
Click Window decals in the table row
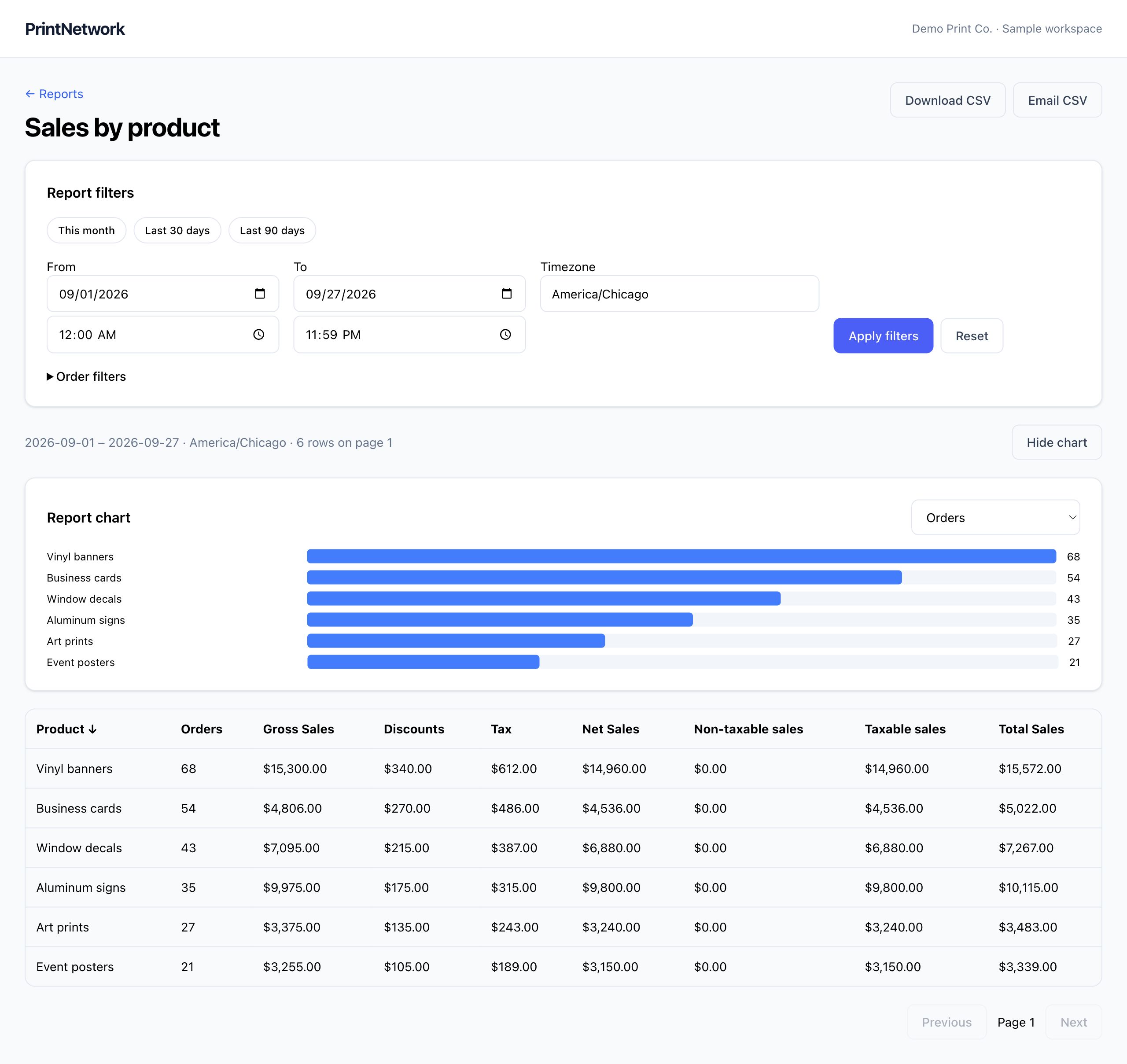[x=79, y=848]
